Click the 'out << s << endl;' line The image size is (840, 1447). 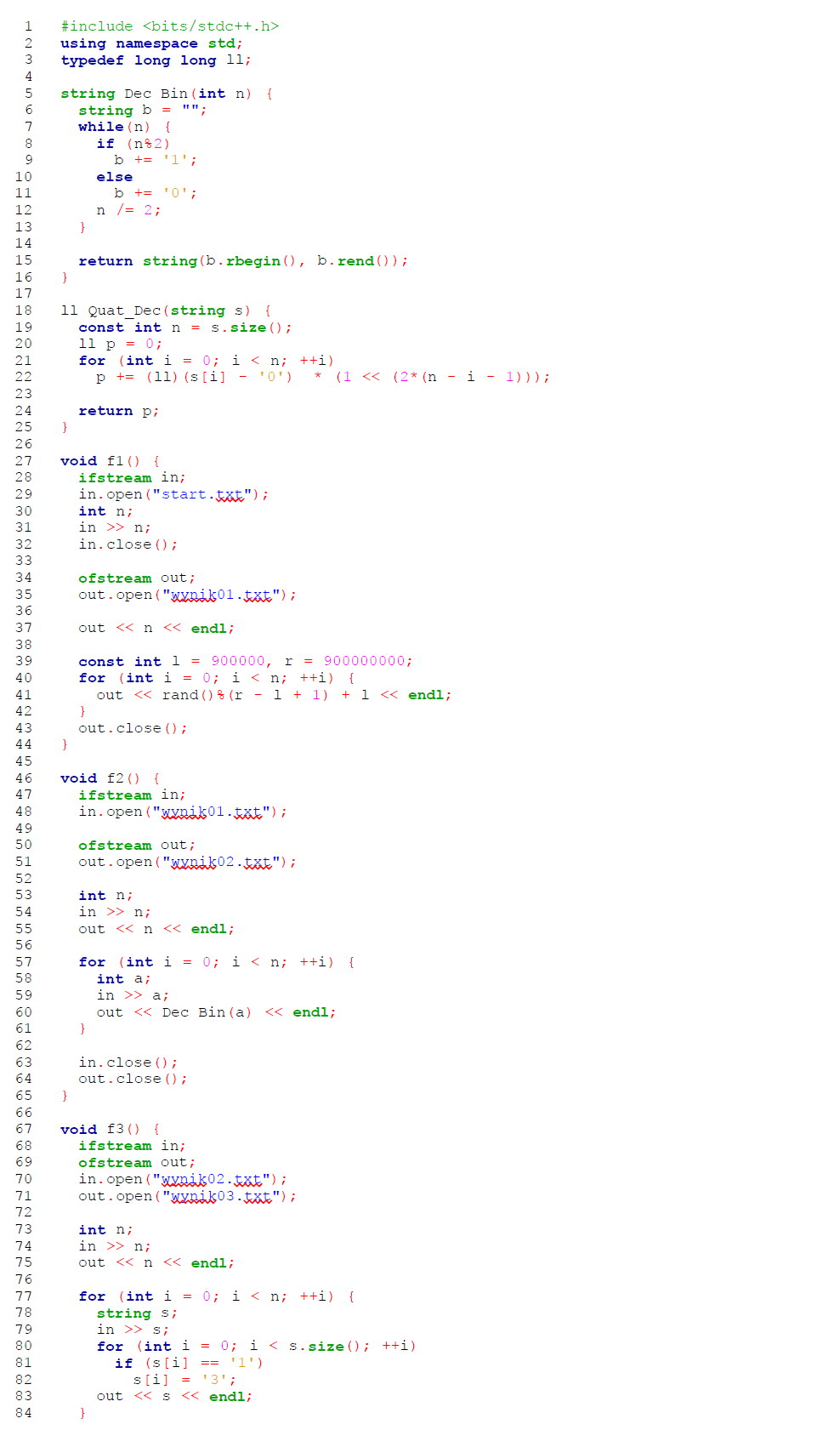pyautogui.click(x=174, y=1396)
